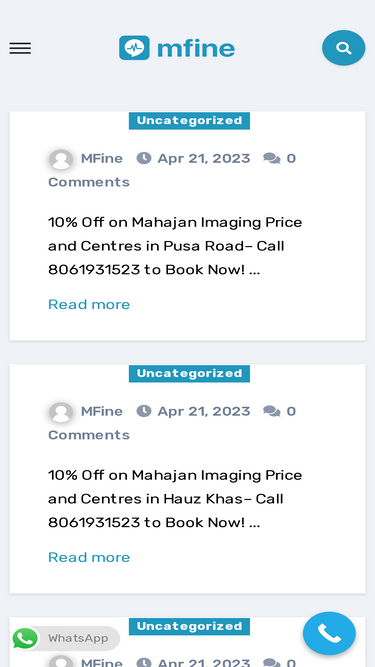Screen dimensions: 375x667
Task: Click the MFine author avatar in first post
Action: 61,160
